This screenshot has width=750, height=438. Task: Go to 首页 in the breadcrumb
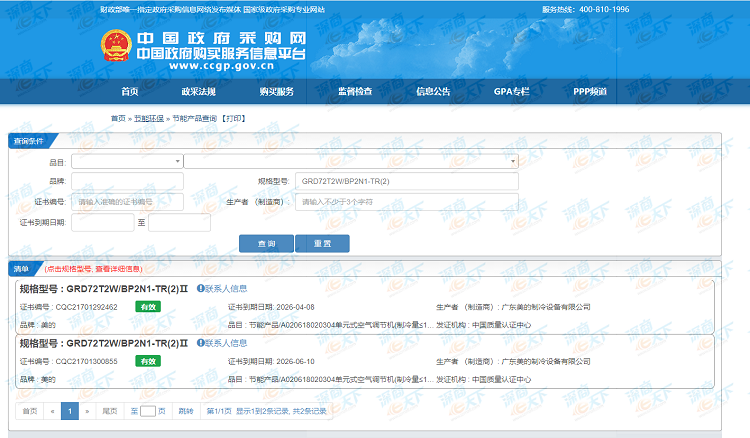click(118, 118)
